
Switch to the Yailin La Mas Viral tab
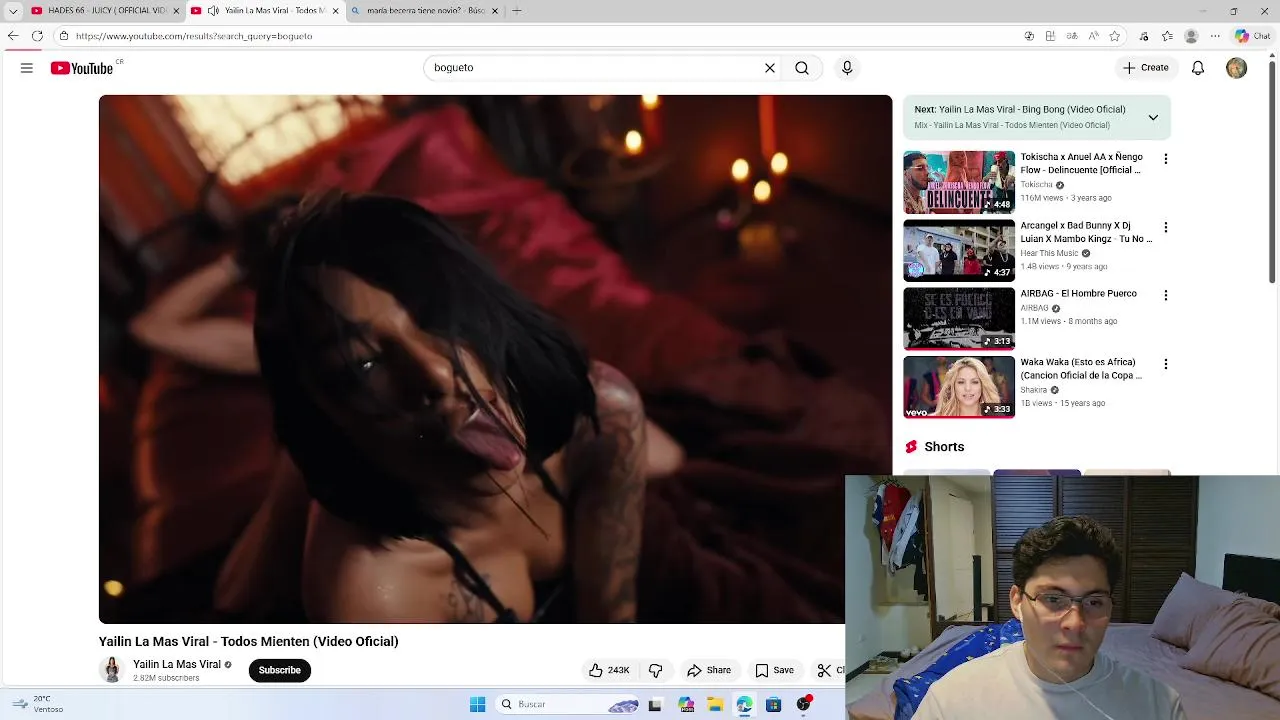tap(266, 11)
